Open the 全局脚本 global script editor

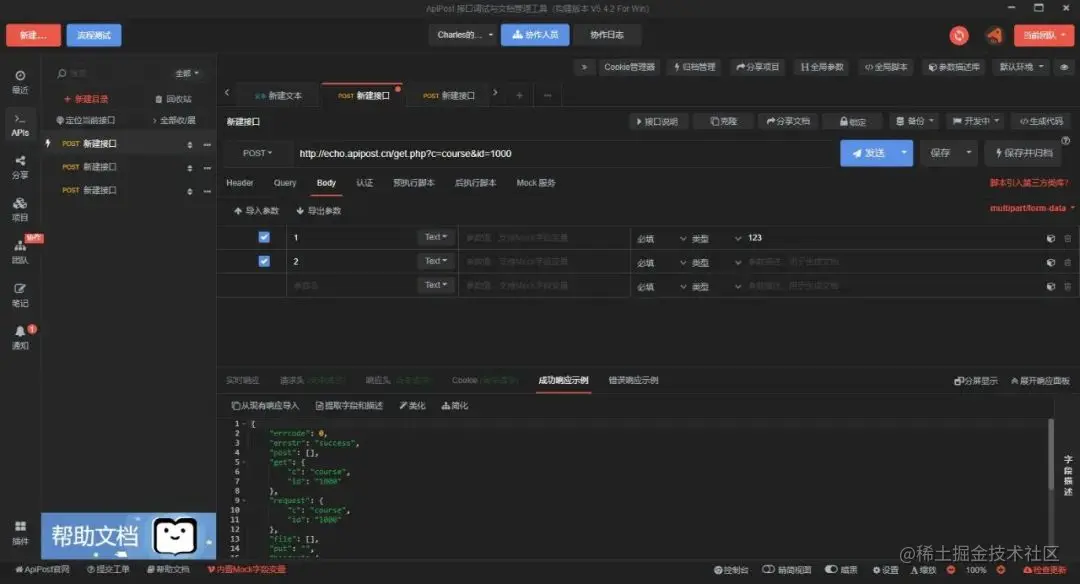click(x=884, y=67)
